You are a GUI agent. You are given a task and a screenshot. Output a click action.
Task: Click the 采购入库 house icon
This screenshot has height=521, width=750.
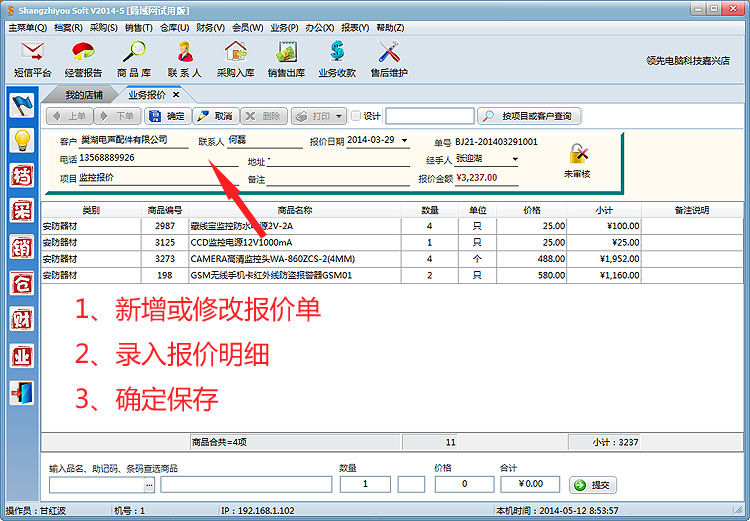point(236,58)
